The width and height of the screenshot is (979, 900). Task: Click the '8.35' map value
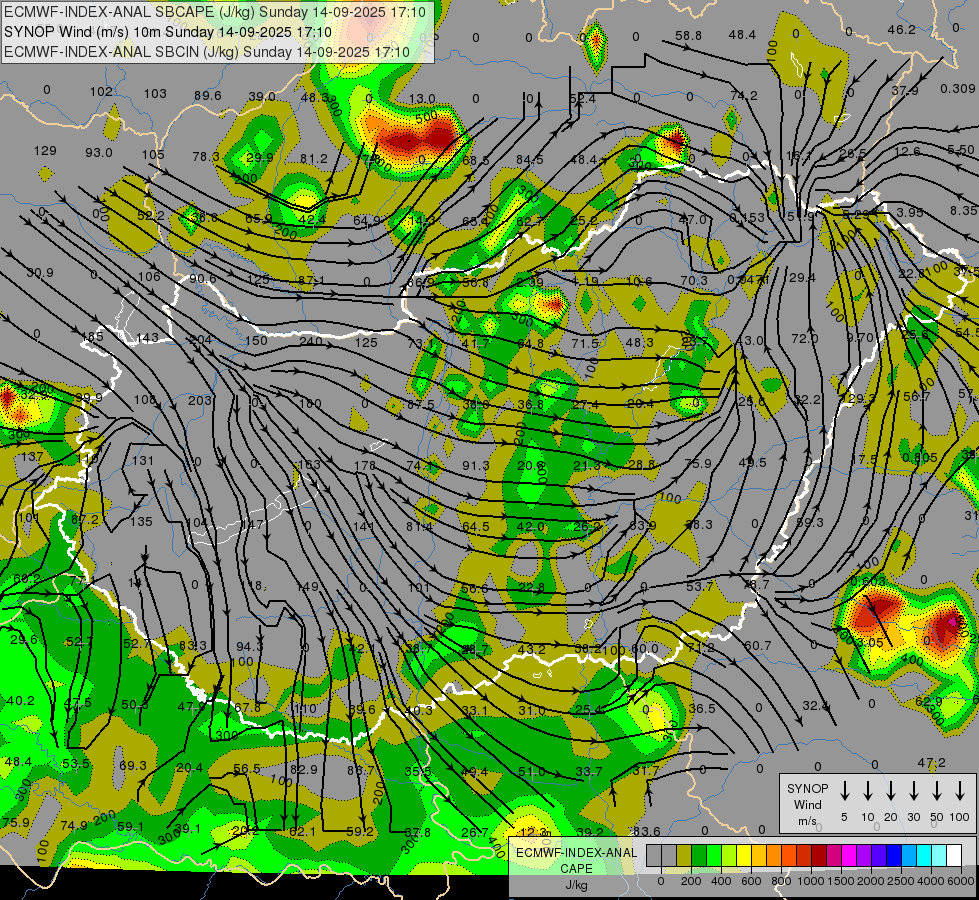coord(964,210)
